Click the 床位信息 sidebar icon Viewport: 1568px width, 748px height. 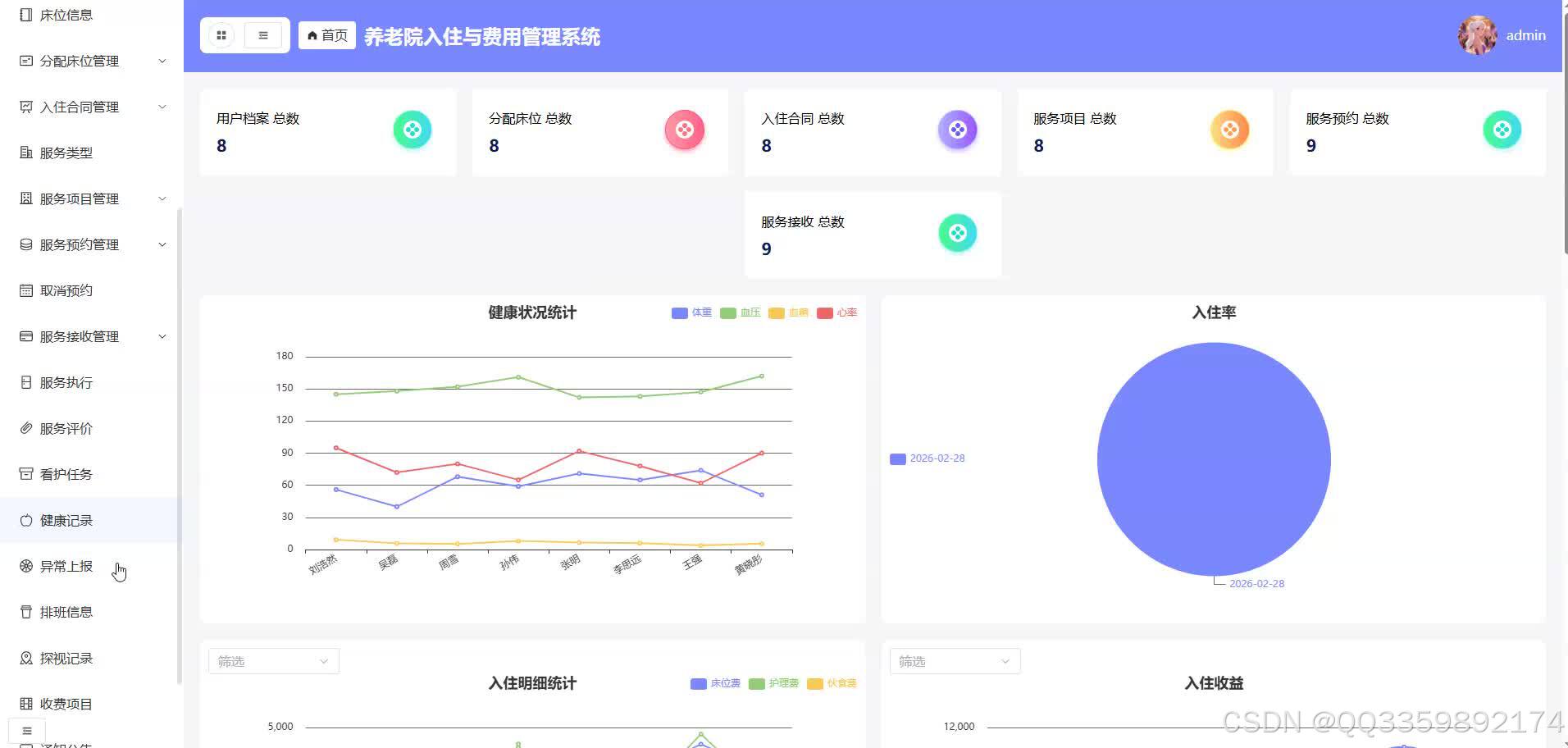click(x=26, y=15)
